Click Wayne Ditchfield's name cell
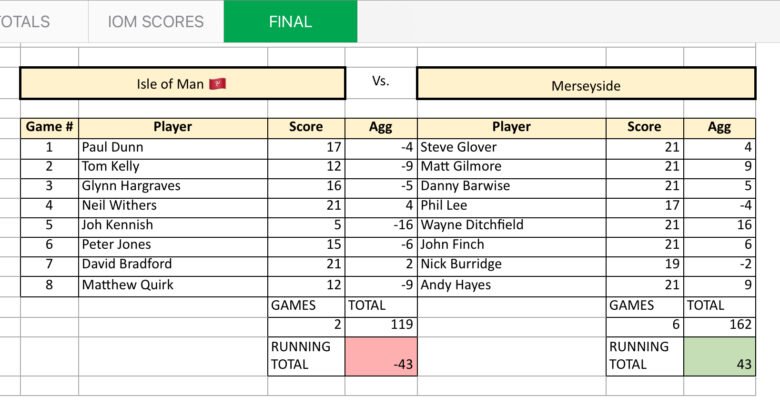The image size is (780, 417). [511, 225]
